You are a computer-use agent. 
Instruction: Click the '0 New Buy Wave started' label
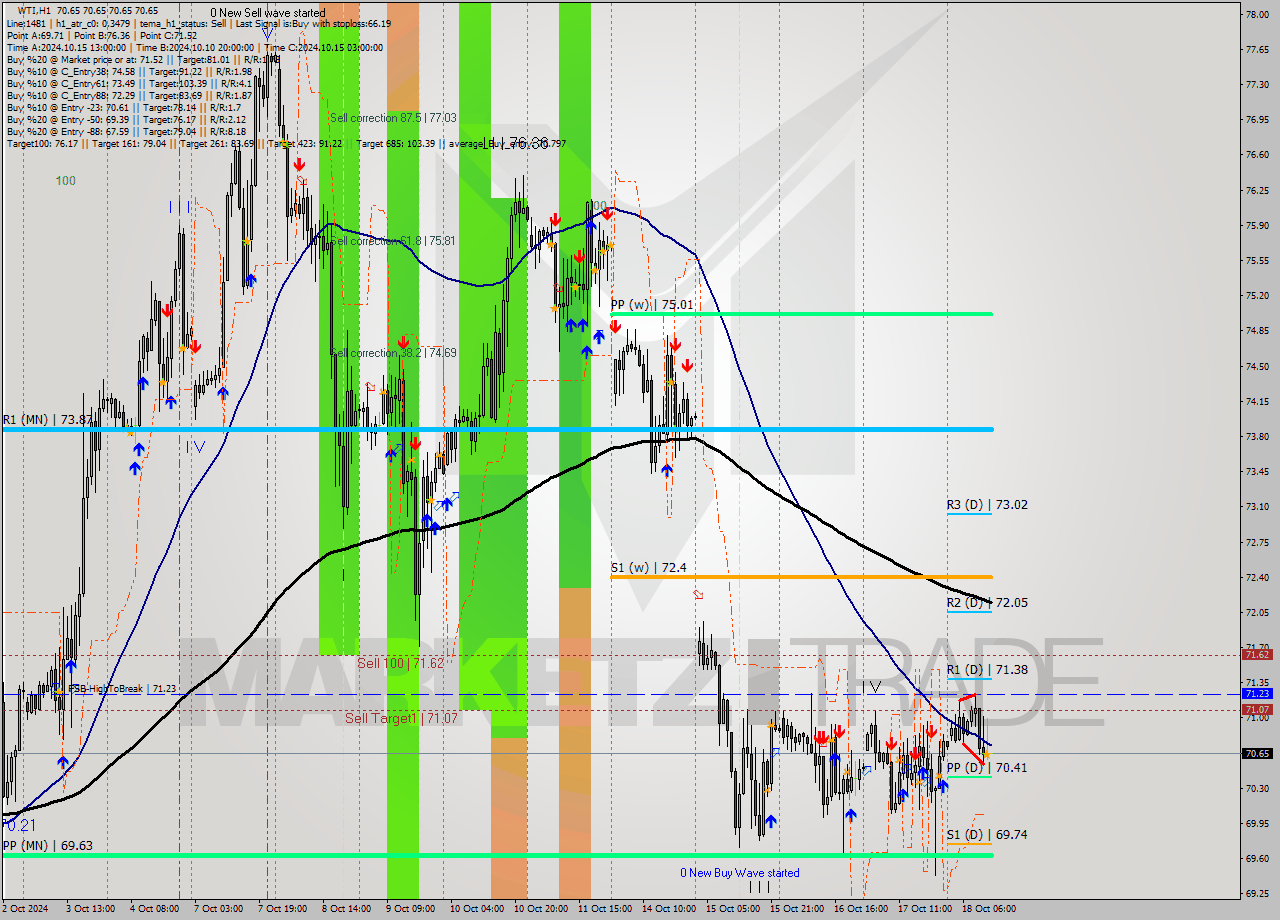pos(740,873)
